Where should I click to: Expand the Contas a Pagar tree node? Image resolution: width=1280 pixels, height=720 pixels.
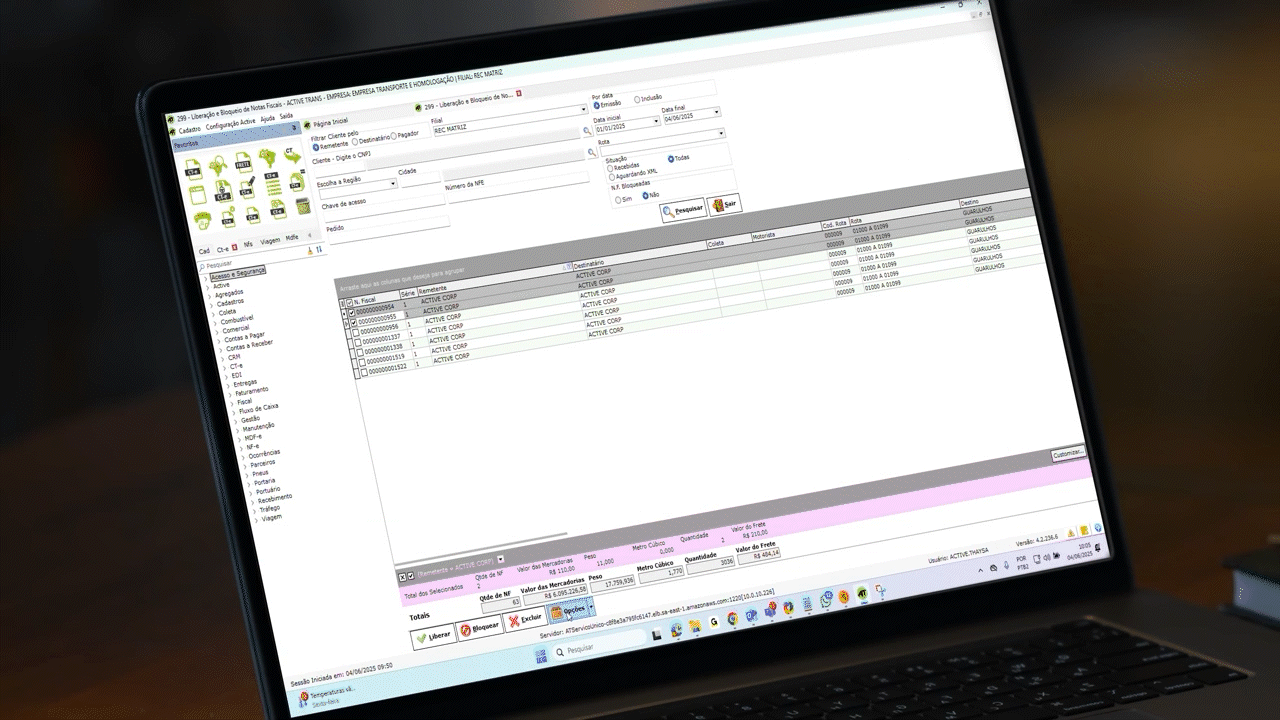coord(219,337)
